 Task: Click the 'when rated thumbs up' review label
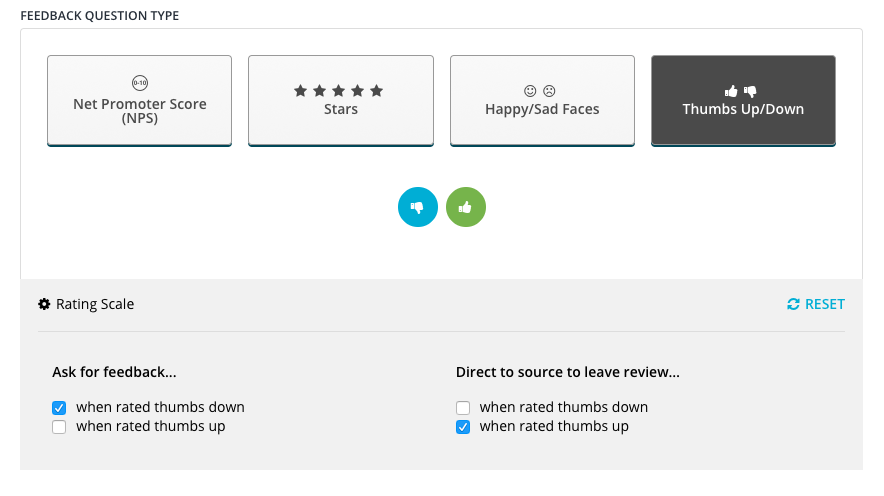554,427
